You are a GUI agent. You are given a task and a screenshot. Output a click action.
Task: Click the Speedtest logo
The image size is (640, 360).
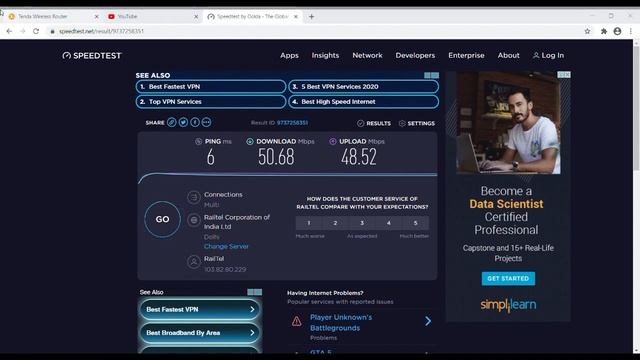pos(92,56)
